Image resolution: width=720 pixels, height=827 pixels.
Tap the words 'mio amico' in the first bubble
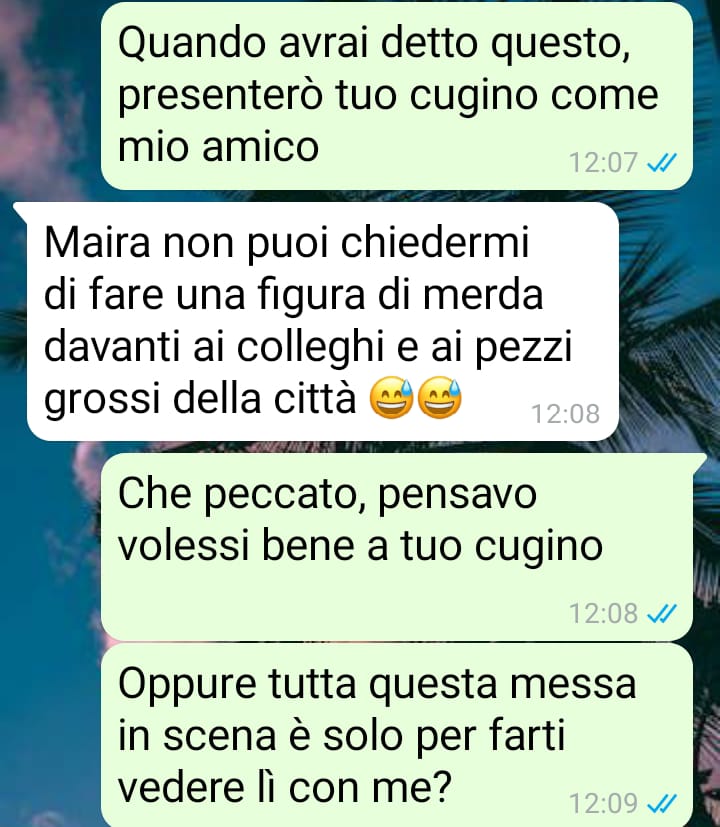click(218, 147)
